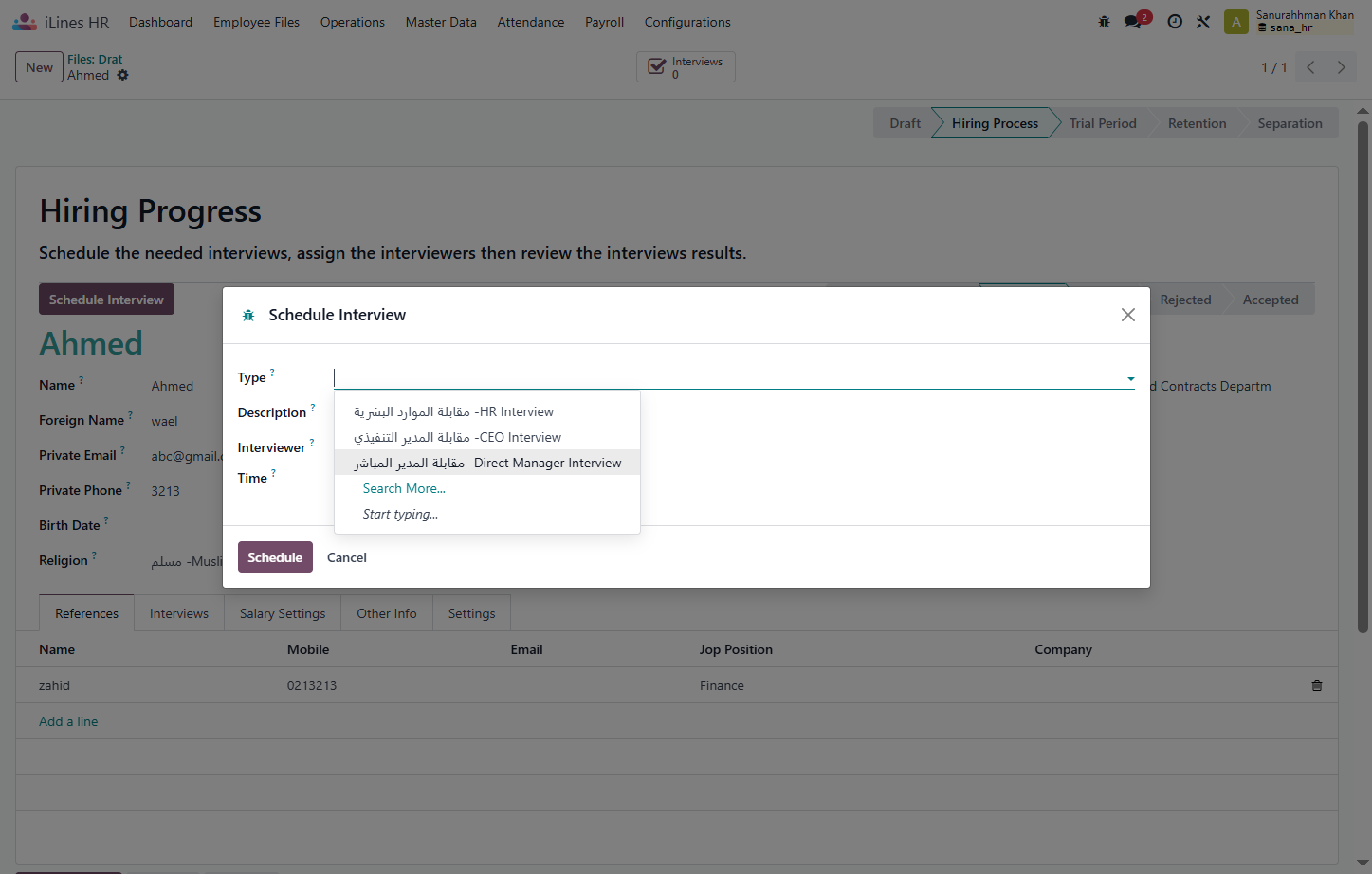Click the crossed tools icon in top bar
The height and width of the screenshot is (874, 1372).
tap(1203, 22)
